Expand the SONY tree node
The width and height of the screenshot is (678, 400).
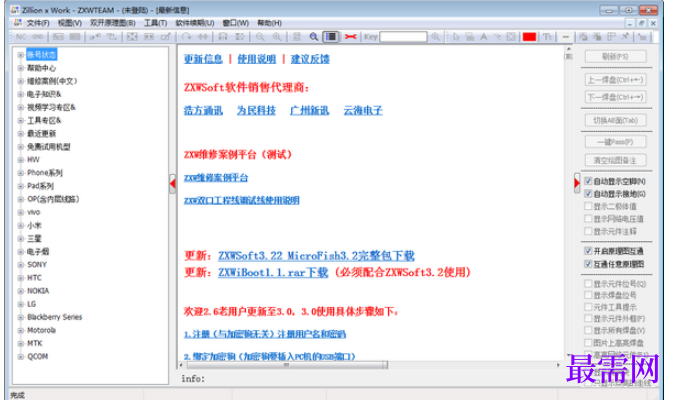(20, 265)
